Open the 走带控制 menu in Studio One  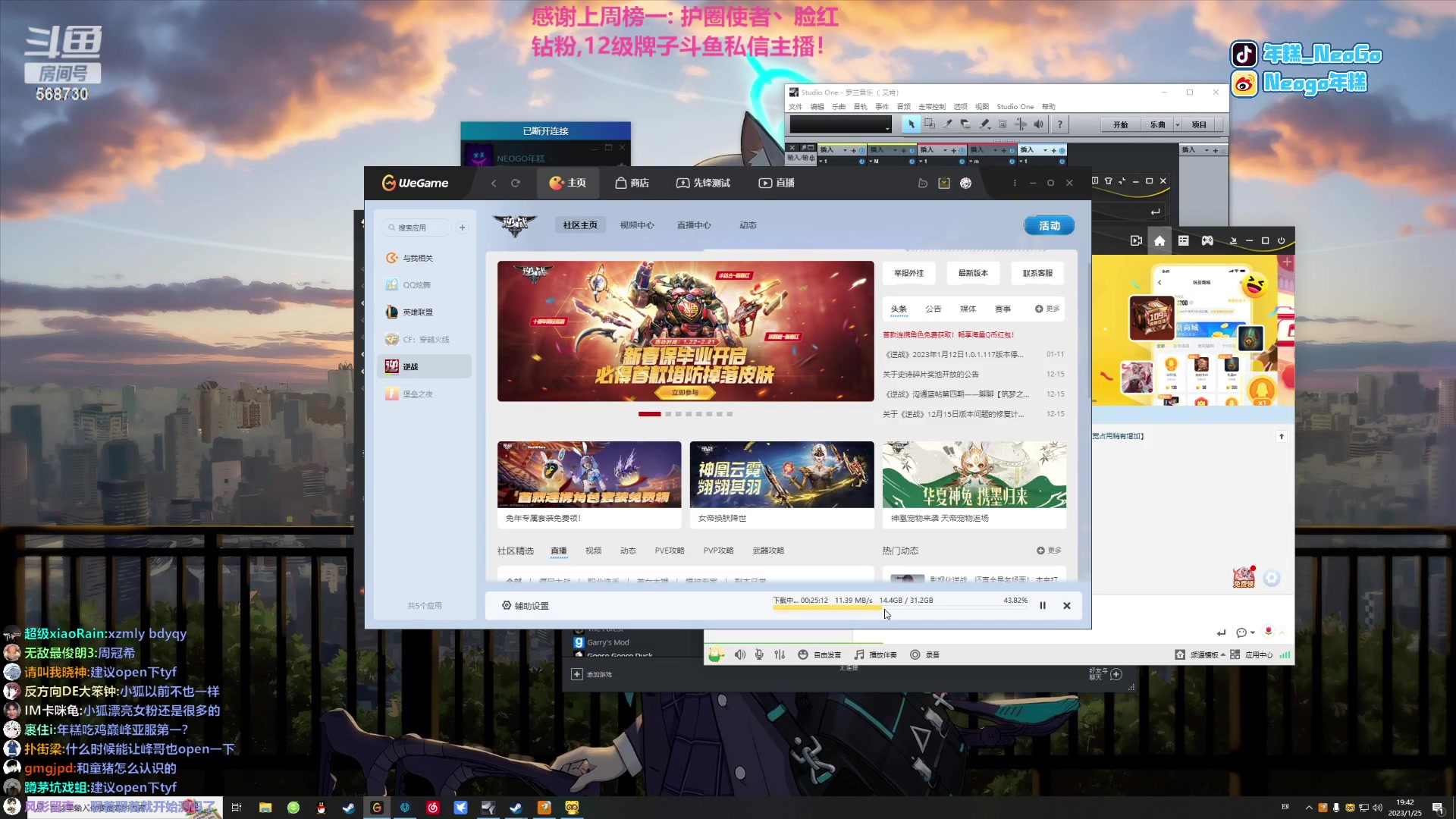tap(932, 107)
